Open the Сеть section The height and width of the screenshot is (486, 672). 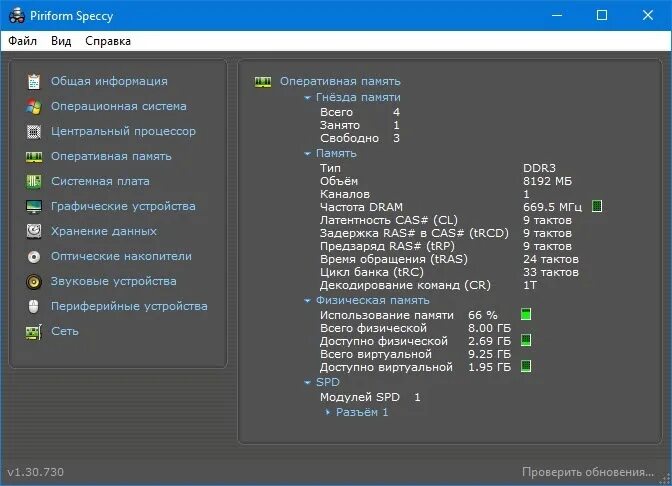pos(65,332)
